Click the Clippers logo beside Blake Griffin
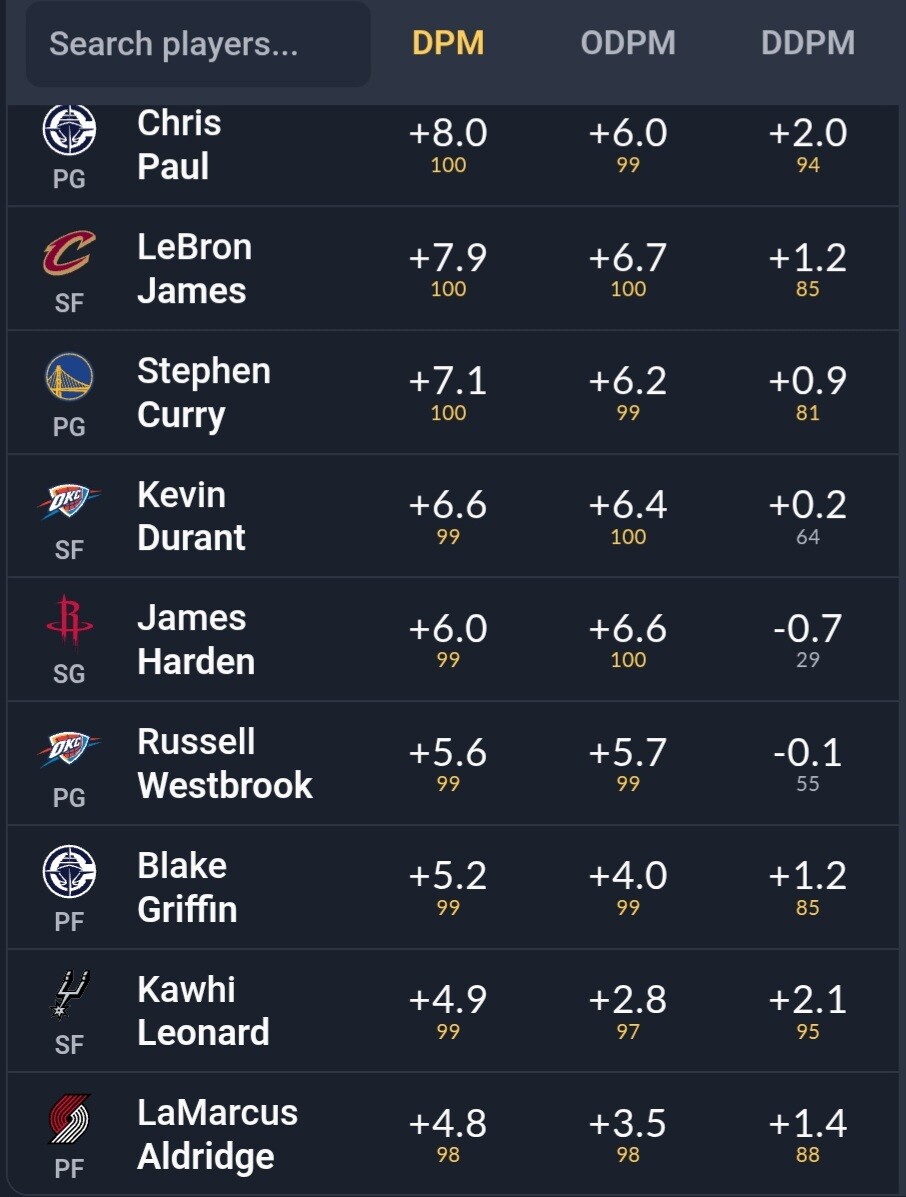 [69, 871]
